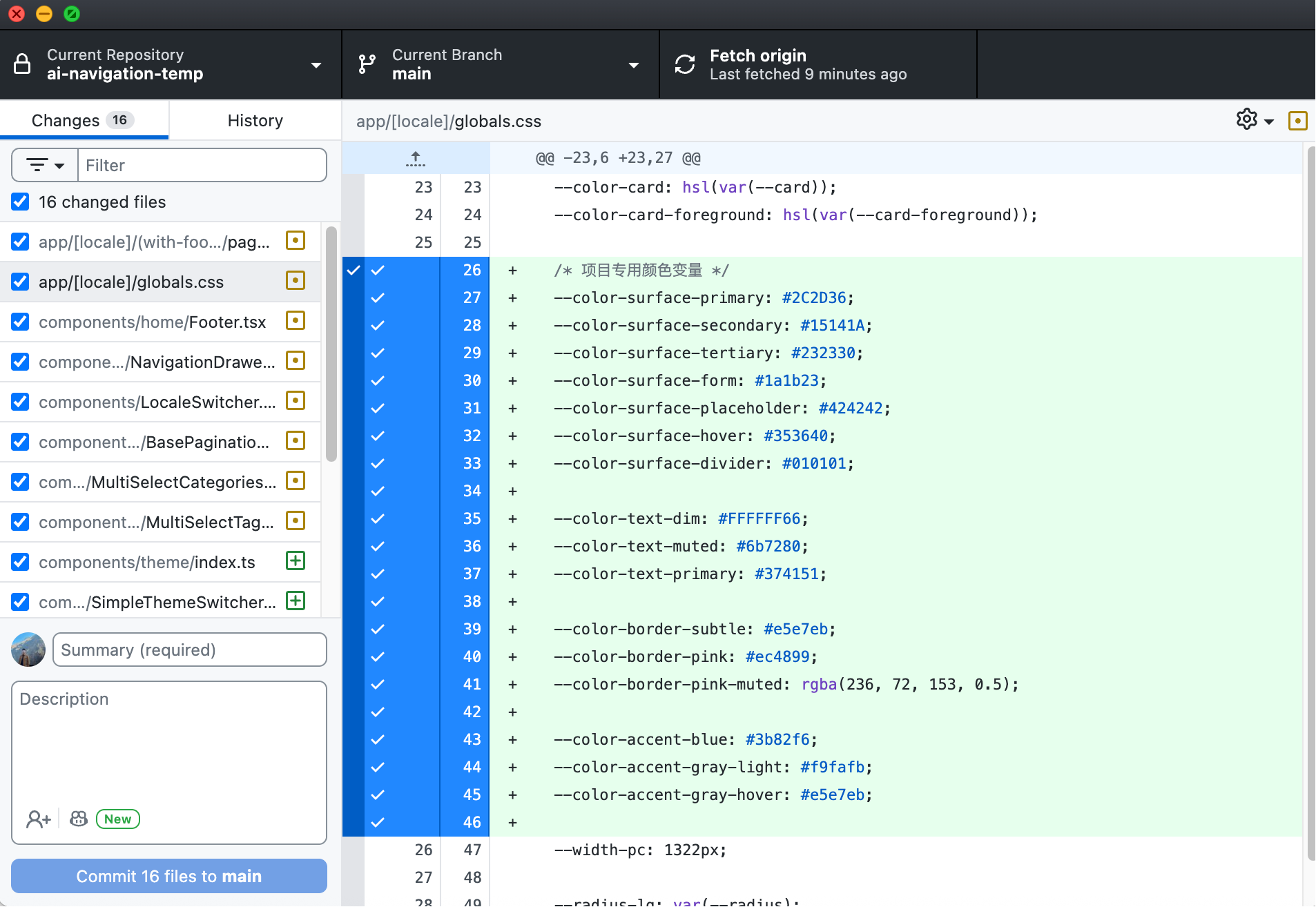Image resolution: width=1316 pixels, height=907 pixels.
Task: Toggle line 26 diff selection checkmark
Action: coord(377,270)
